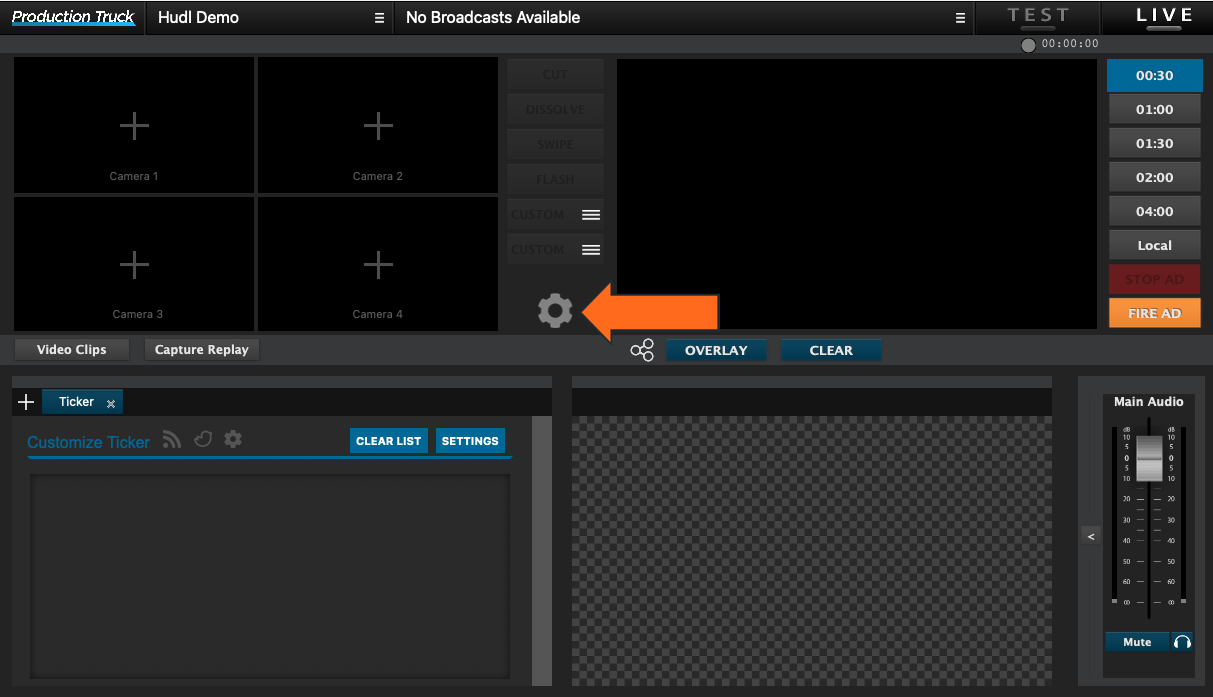Click the FIRE AD button
The image size is (1213, 697).
(1154, 312)
